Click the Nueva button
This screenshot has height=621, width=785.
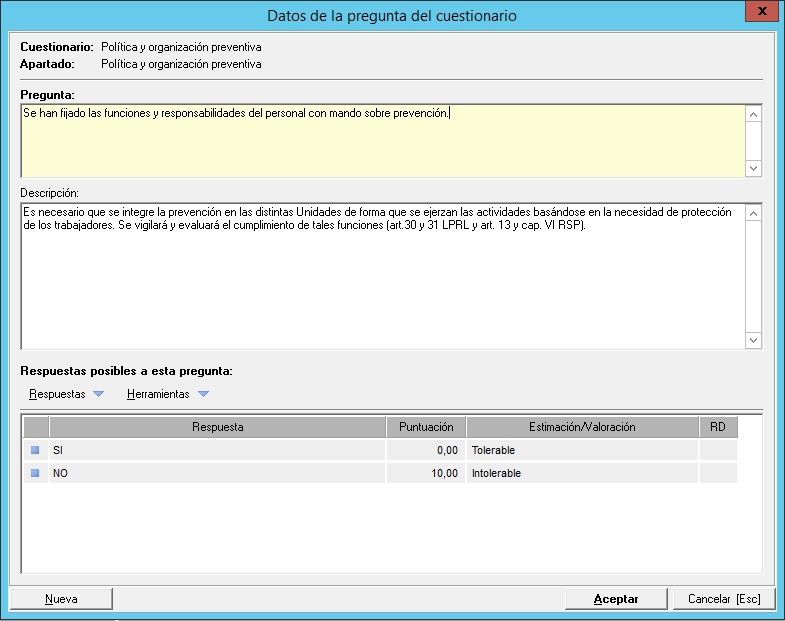pos(61,599)
